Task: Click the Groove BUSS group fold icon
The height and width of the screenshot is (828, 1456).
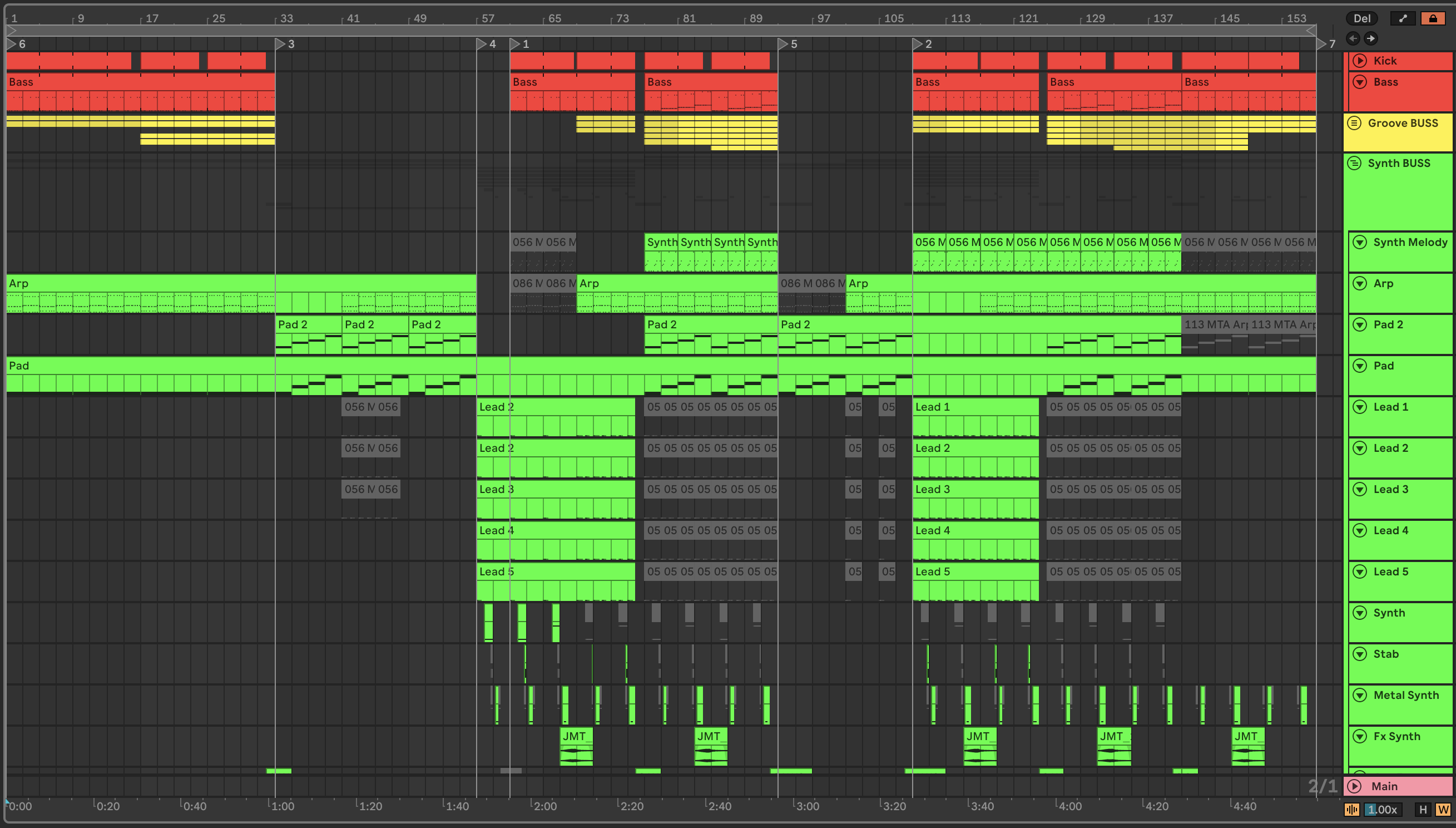Action: [1354, 123]
